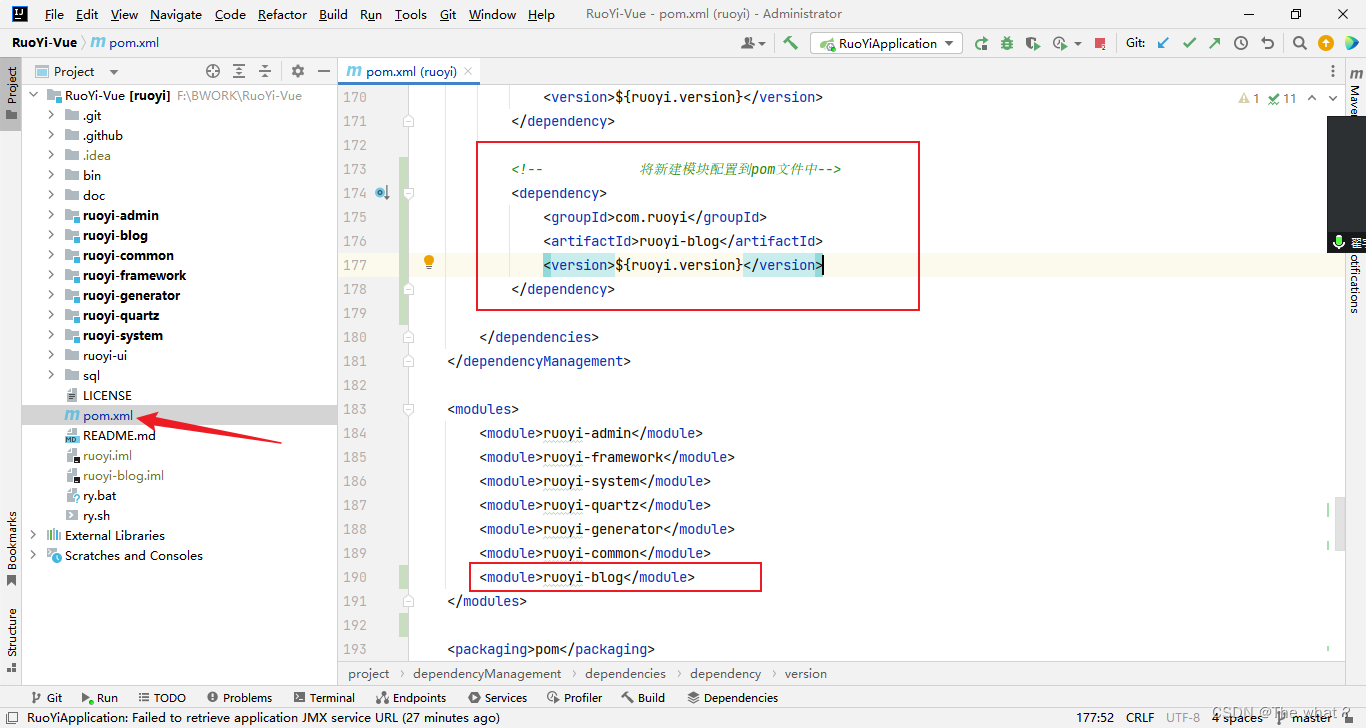
Task: Open dropdown arrow next to Profile icon
Action: (1077, 43)
